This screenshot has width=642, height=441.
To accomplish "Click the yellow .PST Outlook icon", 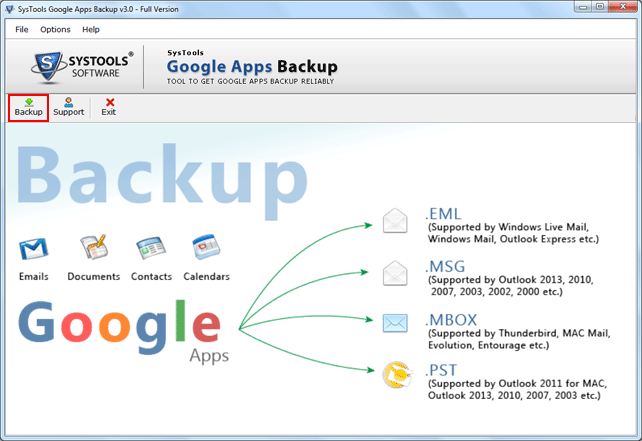I will [396, 374].
